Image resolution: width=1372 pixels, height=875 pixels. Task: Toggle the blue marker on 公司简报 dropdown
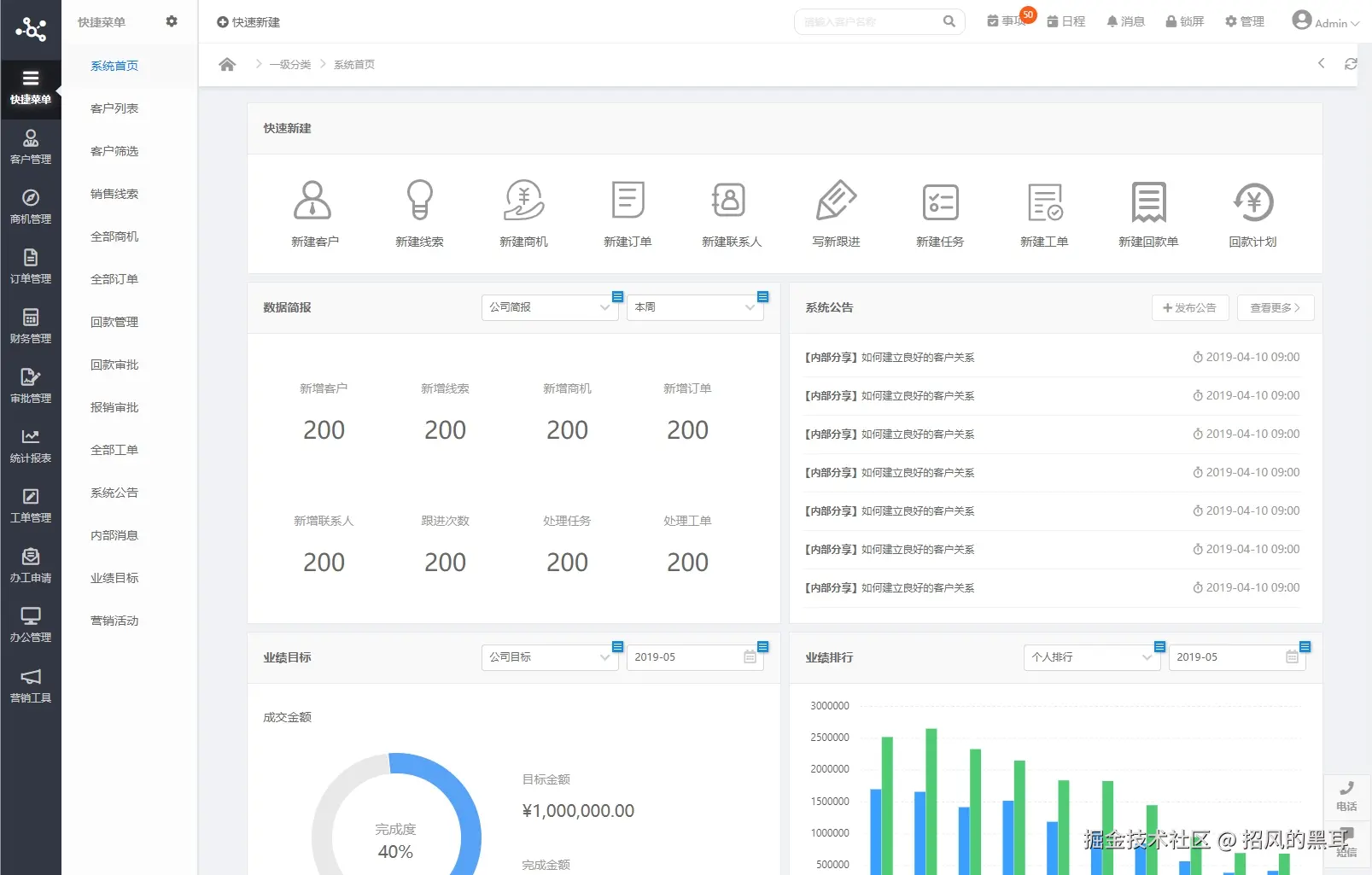click(618, 297)
